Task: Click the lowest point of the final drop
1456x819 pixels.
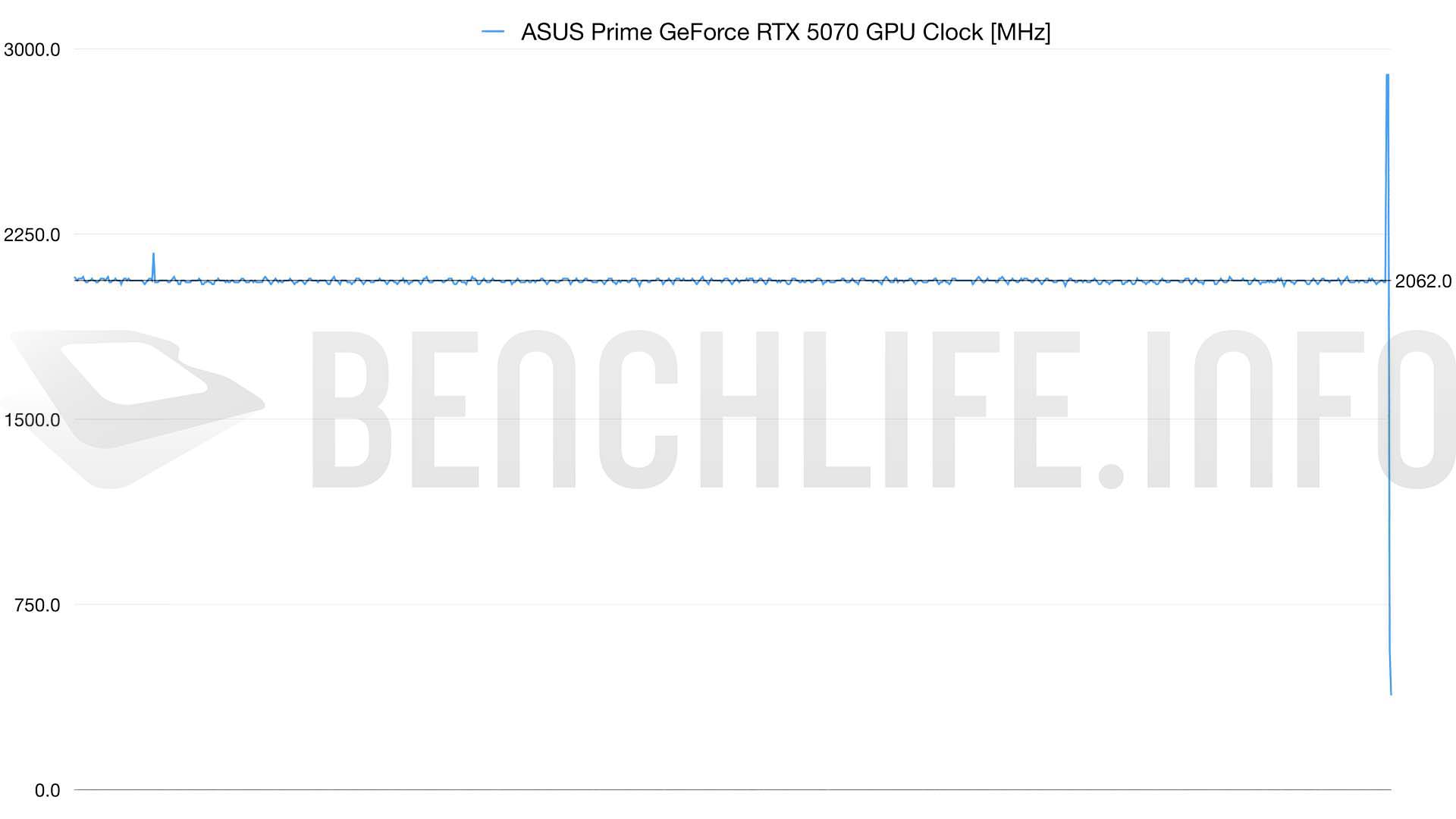Action: [1391, 693]
